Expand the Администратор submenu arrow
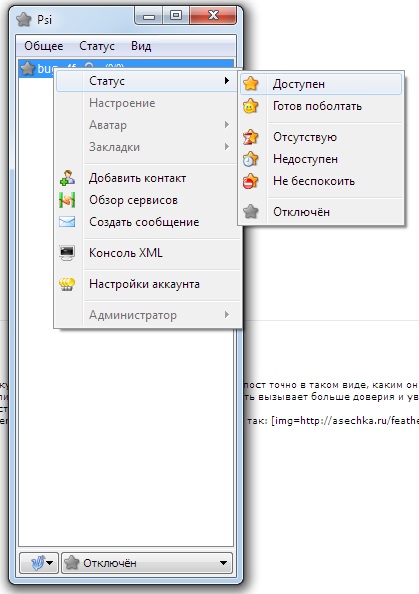Viewport: 419px width, 594px height. [227, 314]
